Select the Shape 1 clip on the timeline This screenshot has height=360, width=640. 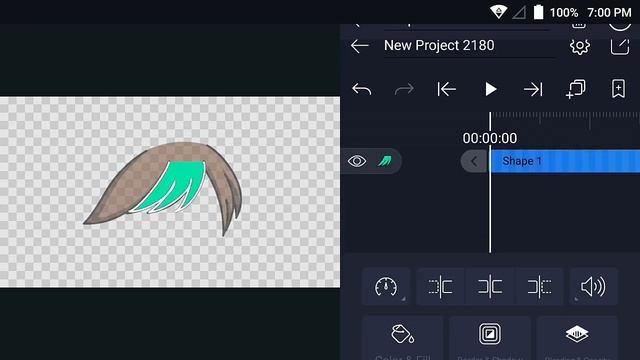coord(565,161)
